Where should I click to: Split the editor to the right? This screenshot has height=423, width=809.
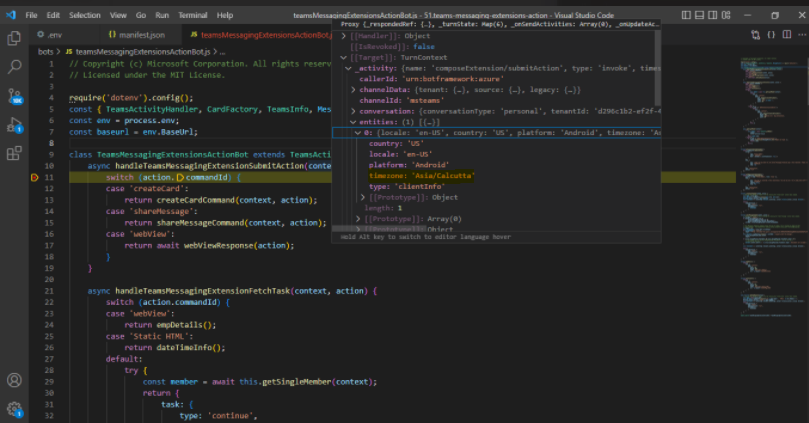[x=787, y=35]
